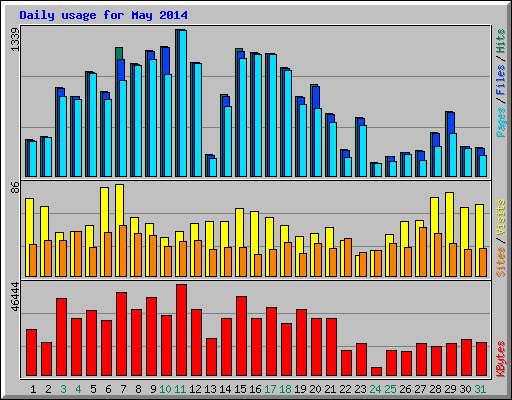Image resolution: width=512 pixels, height=400 pixels.
Task: Click day 19 on the x-axis
Action: (x=300, y=389)
